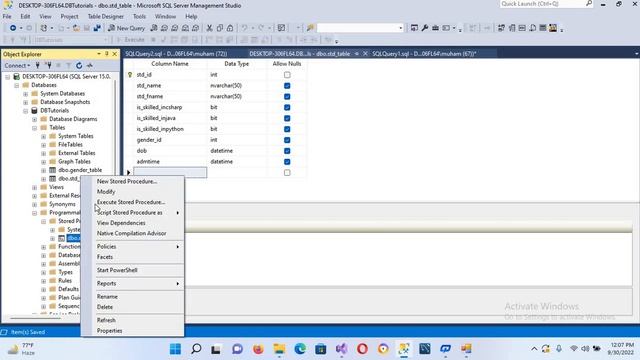The image size is (640, 360).
Task: Open Windows Start menu
Action: coord(176,349)
